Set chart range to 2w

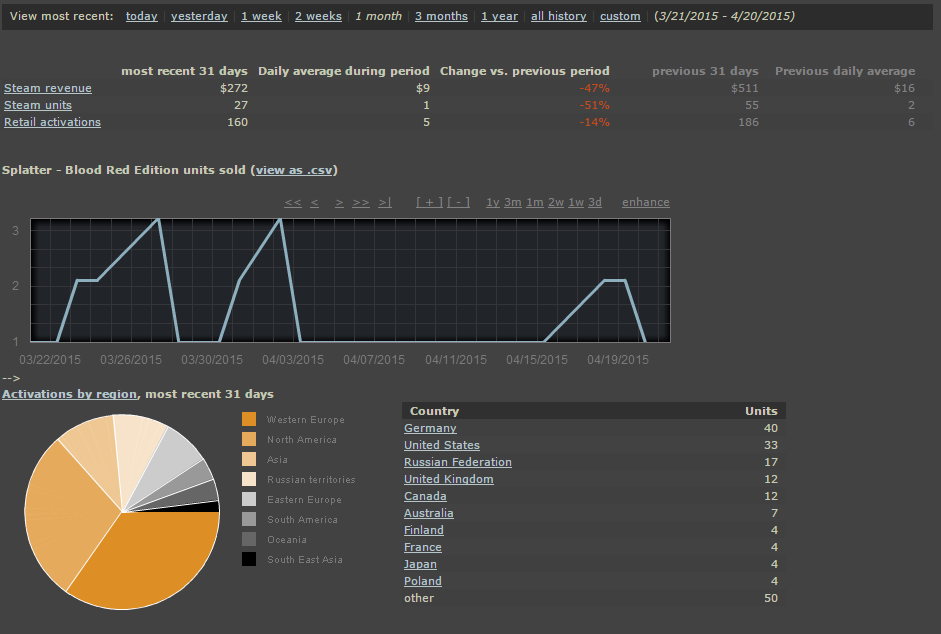coord(555,202)
